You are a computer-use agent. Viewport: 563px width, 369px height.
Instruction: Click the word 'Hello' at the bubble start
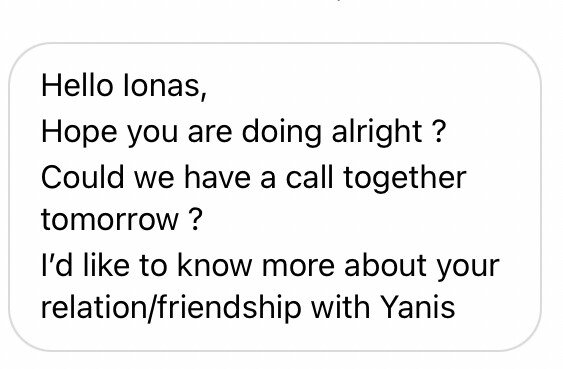pyautogui.click(x=77, y=86)
